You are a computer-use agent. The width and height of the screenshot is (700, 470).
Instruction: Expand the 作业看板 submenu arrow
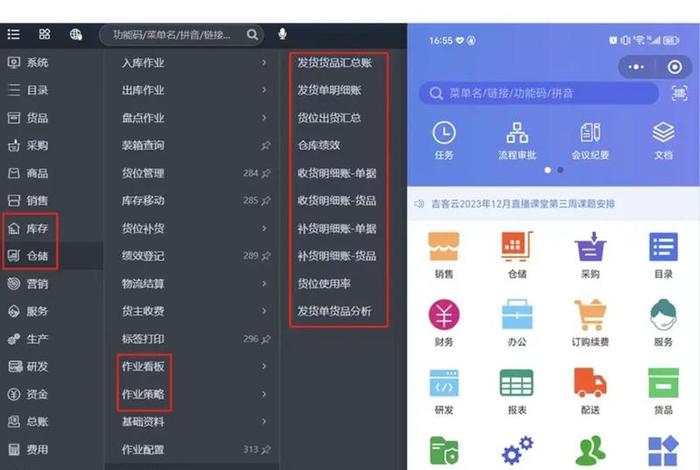coord(264,366)
